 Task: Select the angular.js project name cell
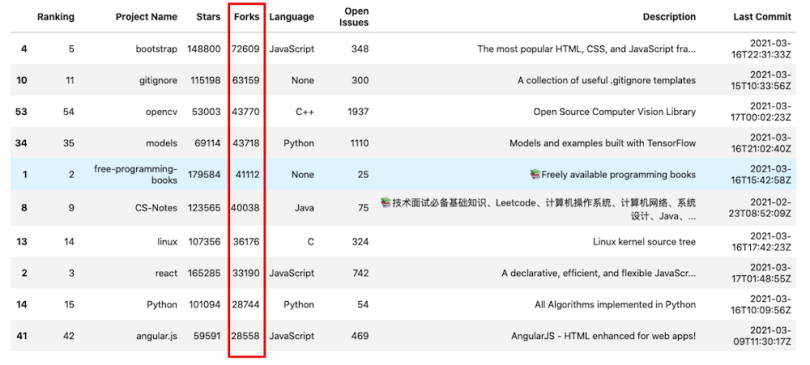point(157,336)
